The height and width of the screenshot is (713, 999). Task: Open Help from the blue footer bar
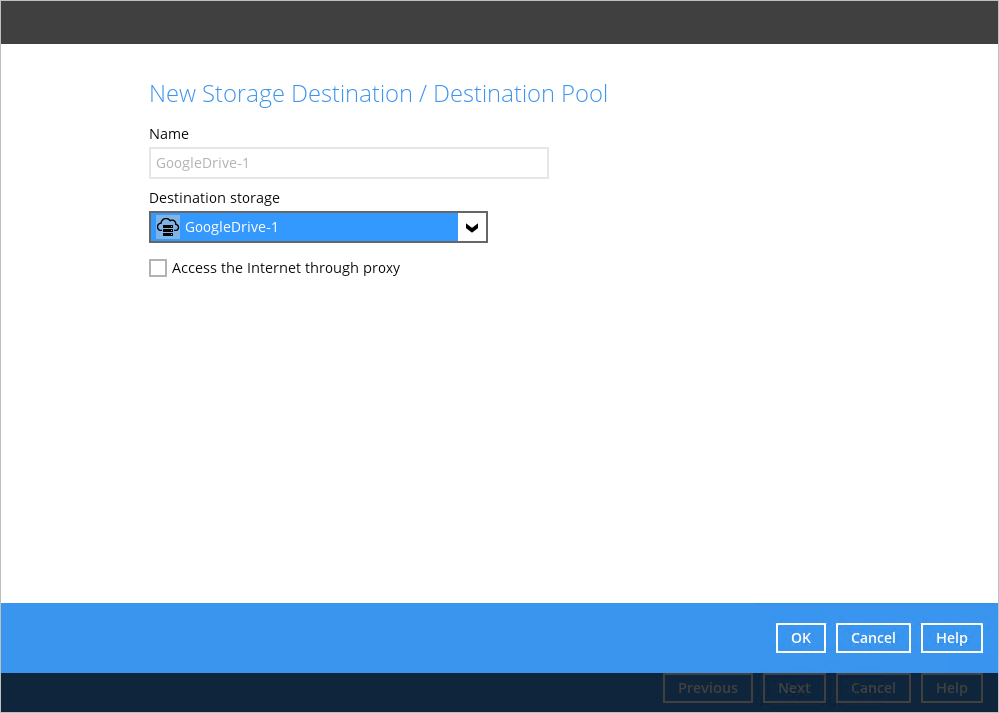pos(951,638)
